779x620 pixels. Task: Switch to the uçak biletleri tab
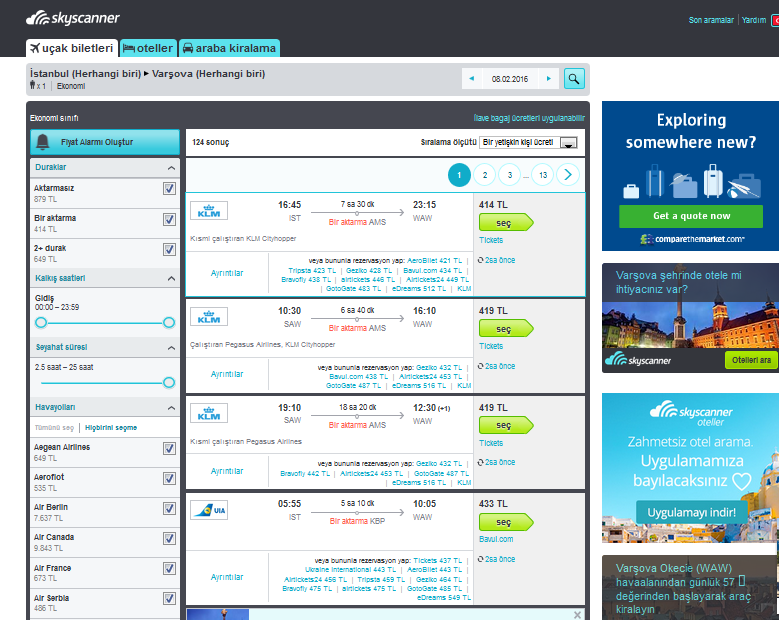[x=72, y=48]
